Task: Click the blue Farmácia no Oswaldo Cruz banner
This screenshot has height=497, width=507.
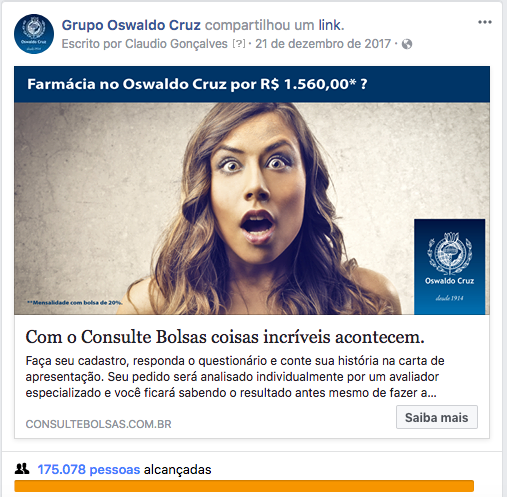Action: [x=252, y=84]
